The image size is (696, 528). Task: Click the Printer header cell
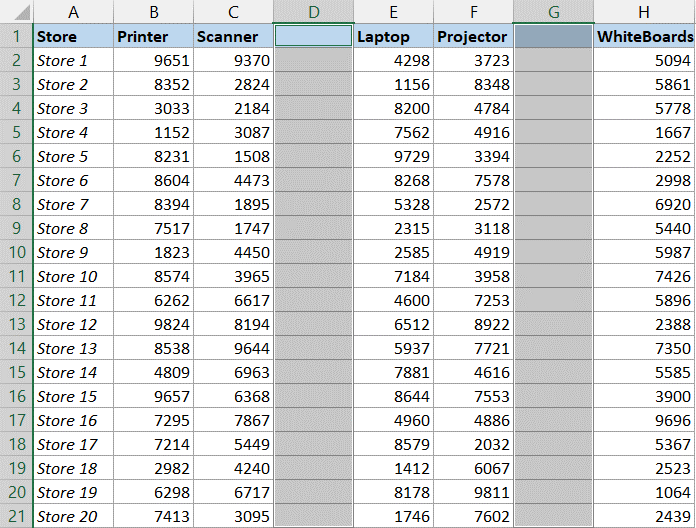[154, 36]
